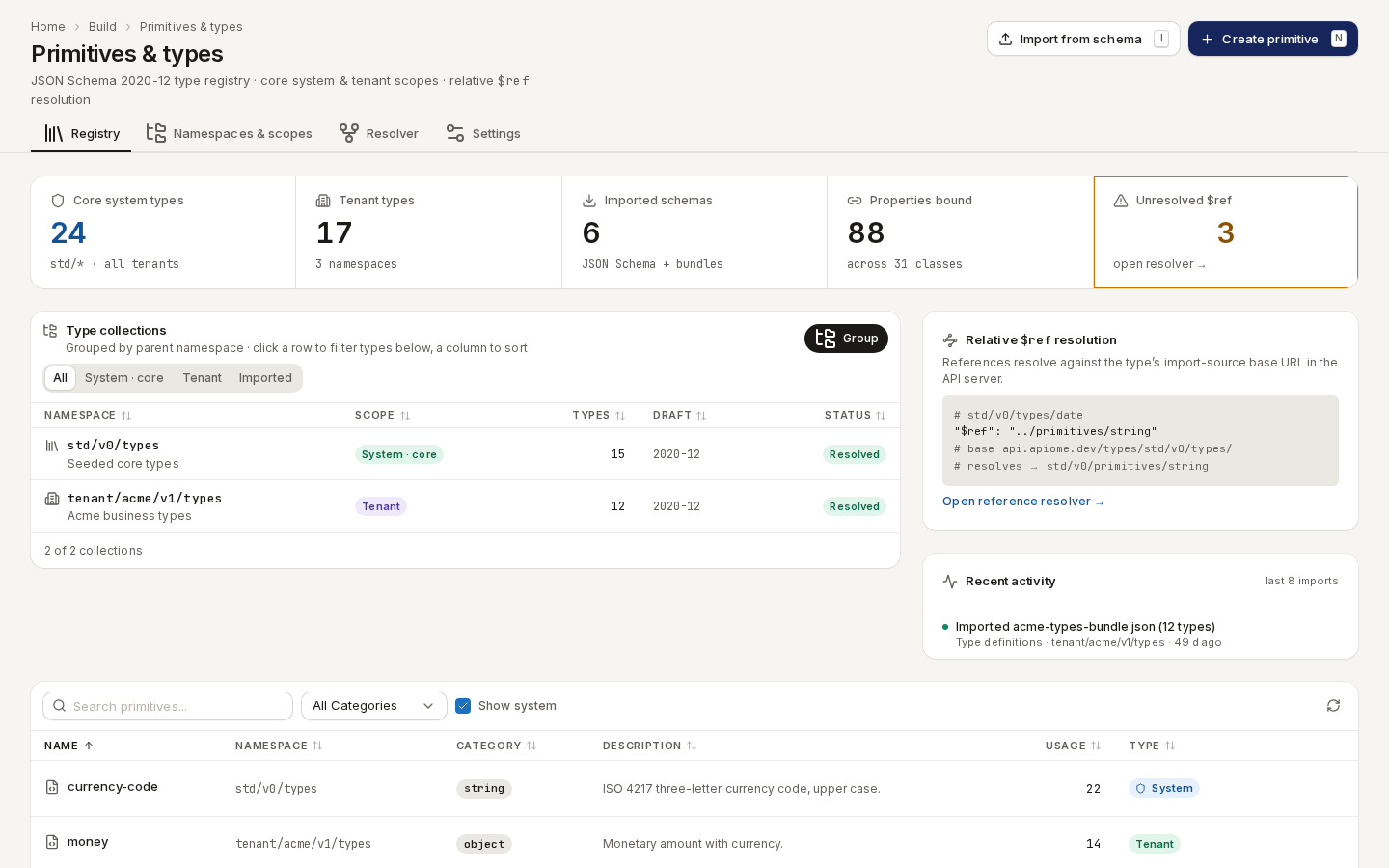Click the open resolver link on Unresolved card
Image resolution: width=1389 pixels, height=868 pixels.
pyautogui.click(x=1159, y=264)
